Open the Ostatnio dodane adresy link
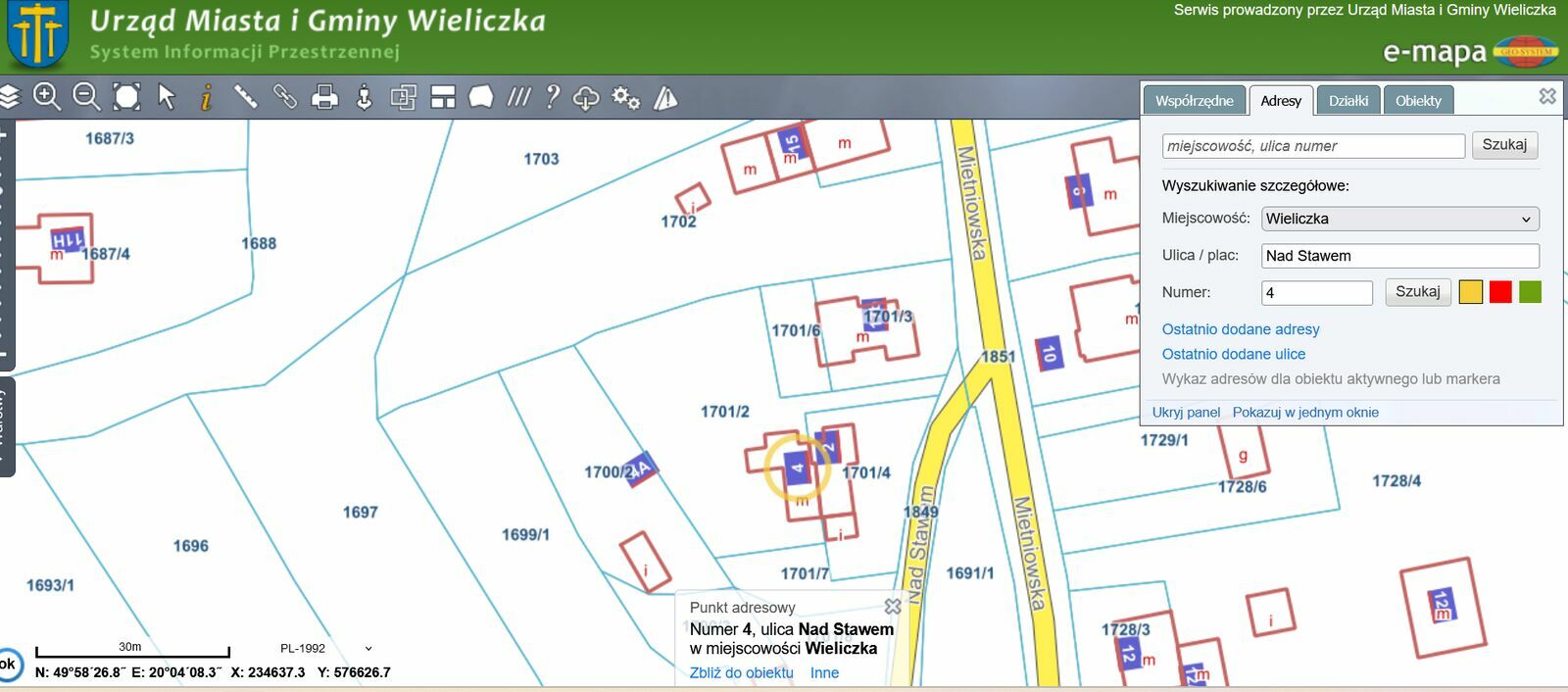This screenshot has width=1568, height=692. pos(1240,329)
